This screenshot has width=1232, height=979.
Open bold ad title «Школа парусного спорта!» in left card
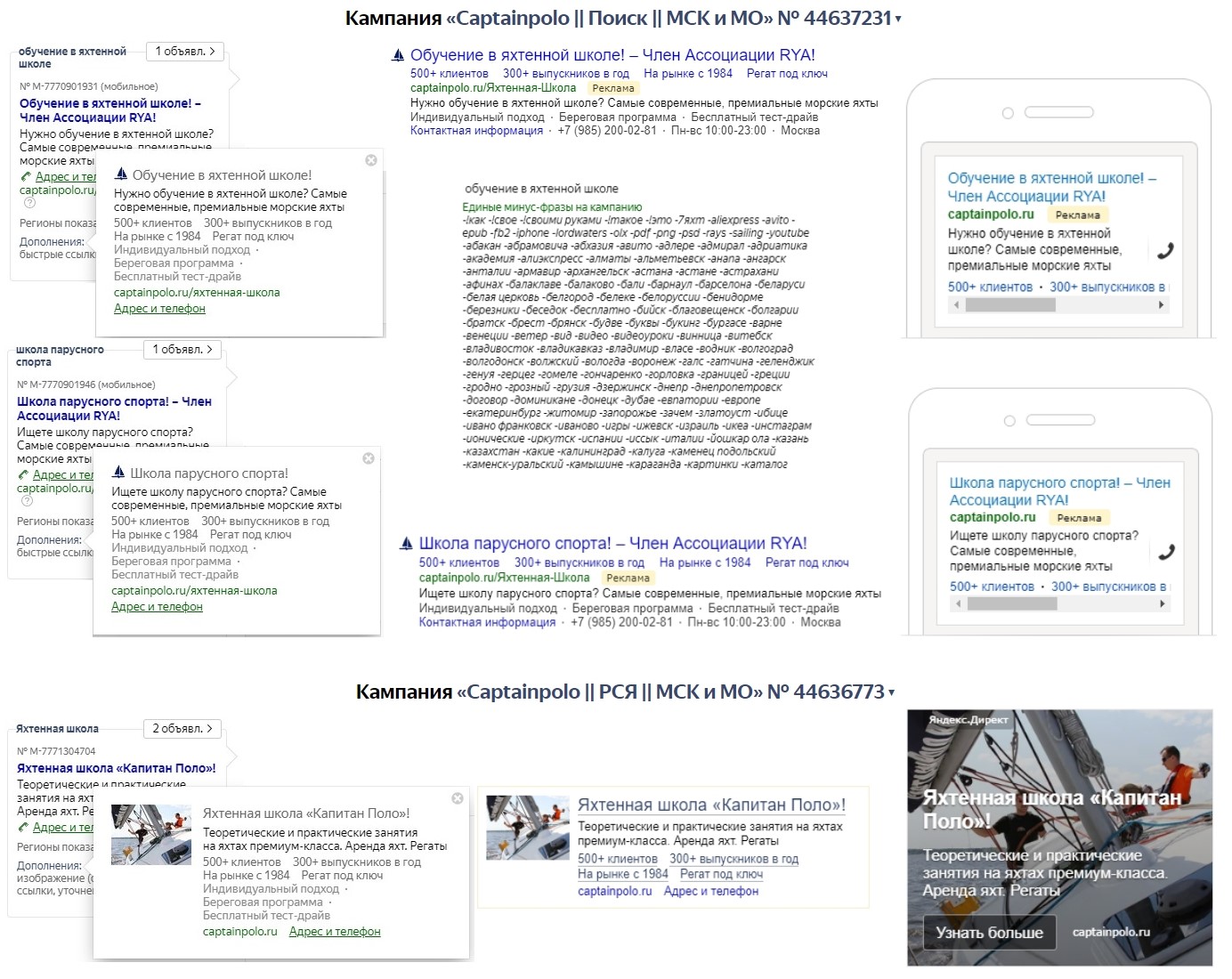click(x=114, y=409)
